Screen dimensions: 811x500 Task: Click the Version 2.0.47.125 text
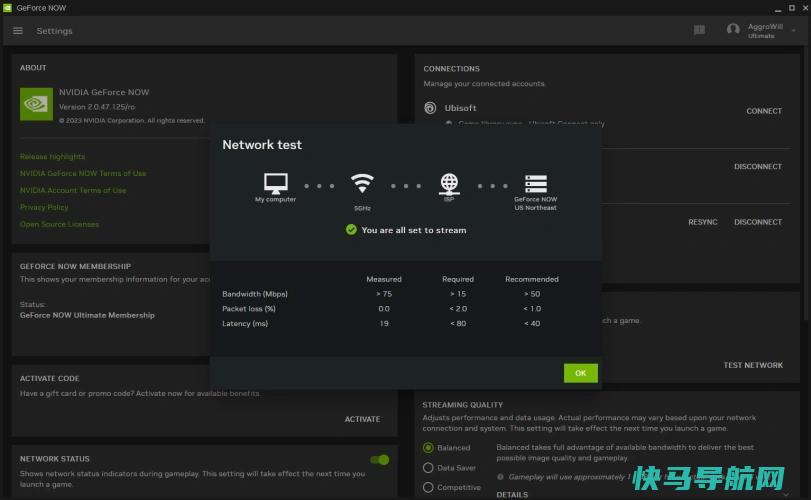[97, 107]
